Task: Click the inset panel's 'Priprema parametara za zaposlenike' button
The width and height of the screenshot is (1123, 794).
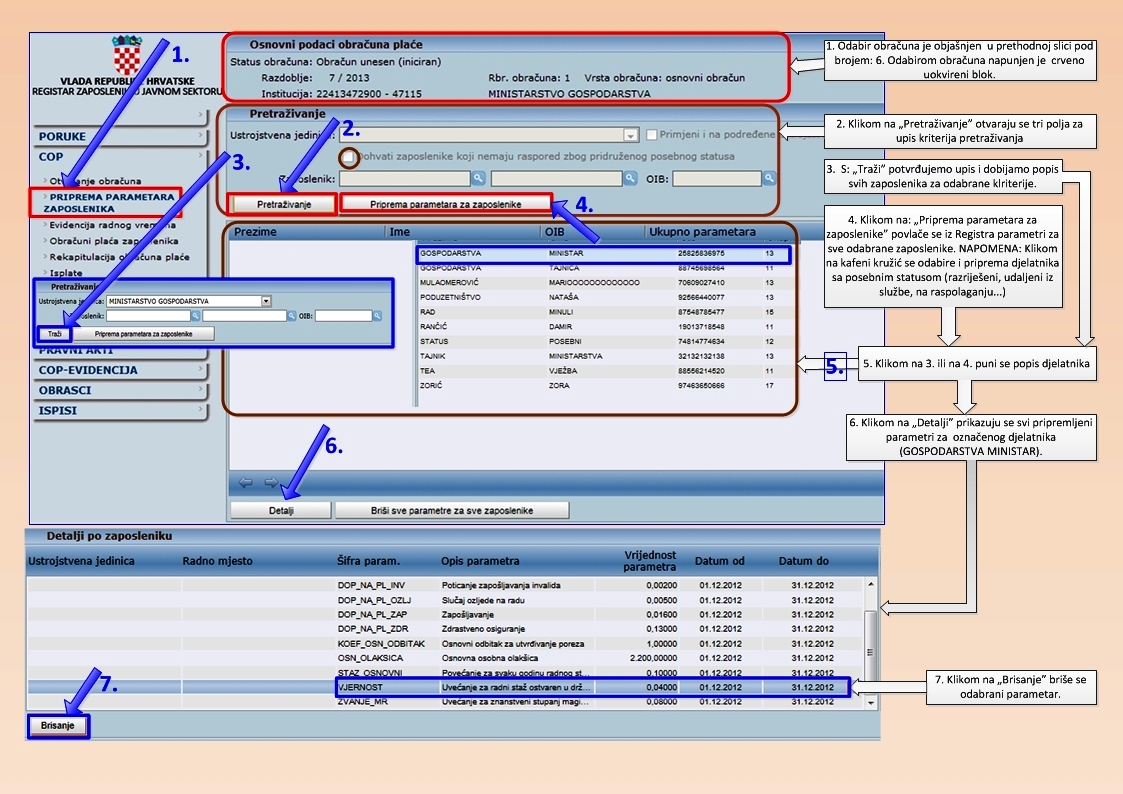Action: click(x=143, y=334)
